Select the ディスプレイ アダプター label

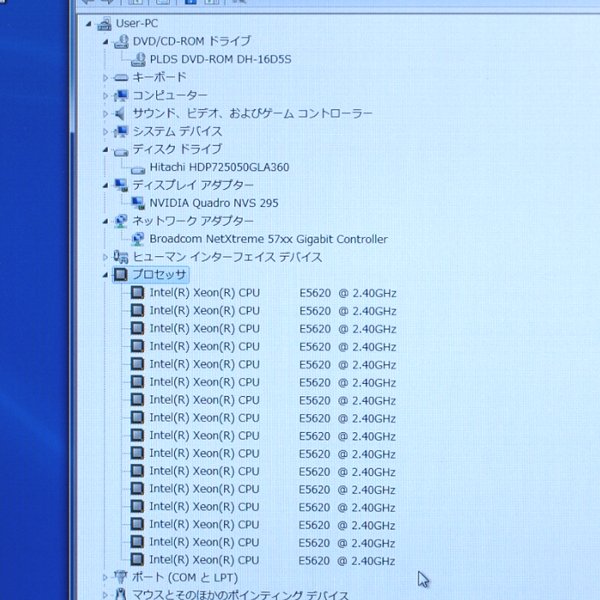(193, 185)
